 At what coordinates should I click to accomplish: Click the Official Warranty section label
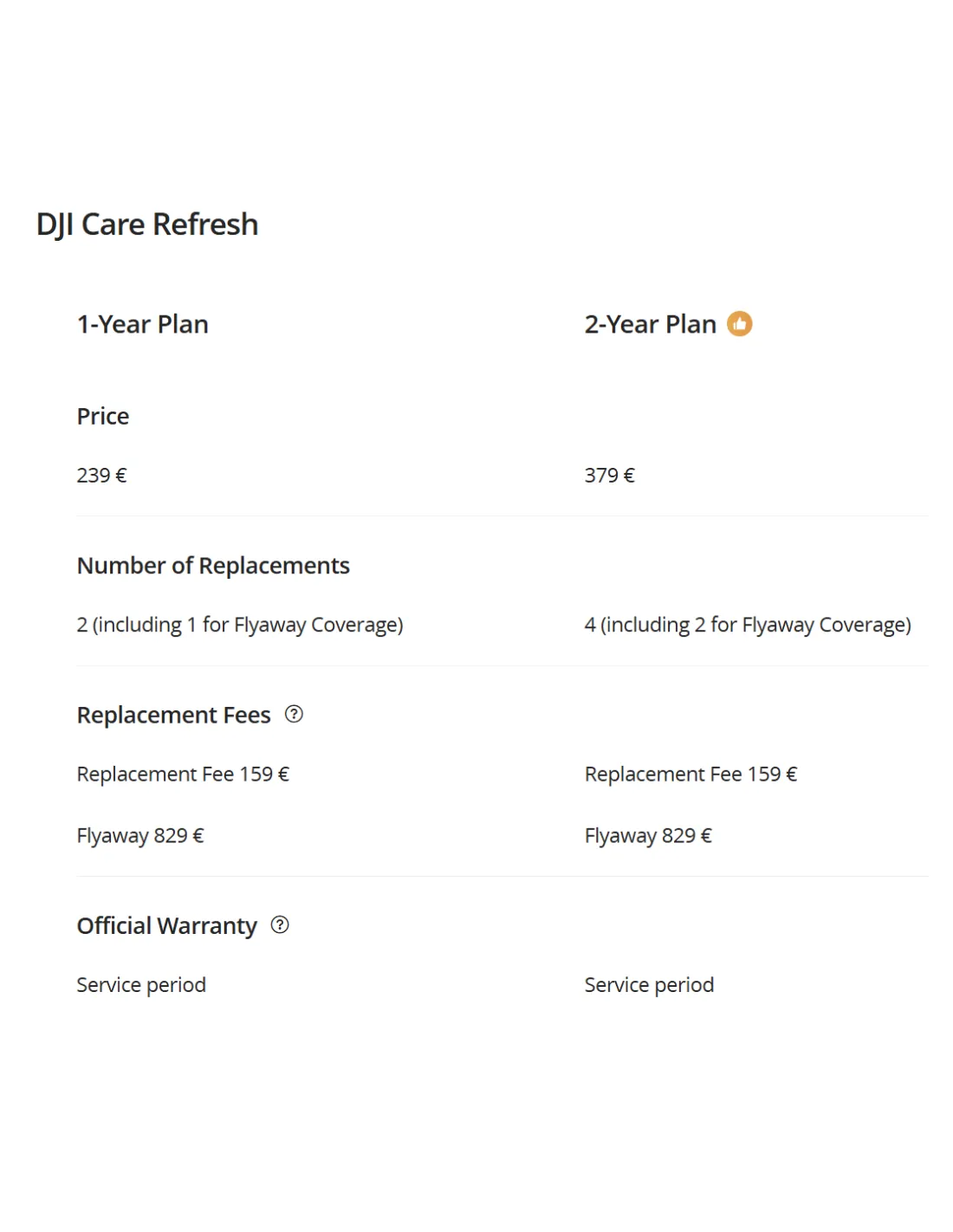tap(167, 926)
